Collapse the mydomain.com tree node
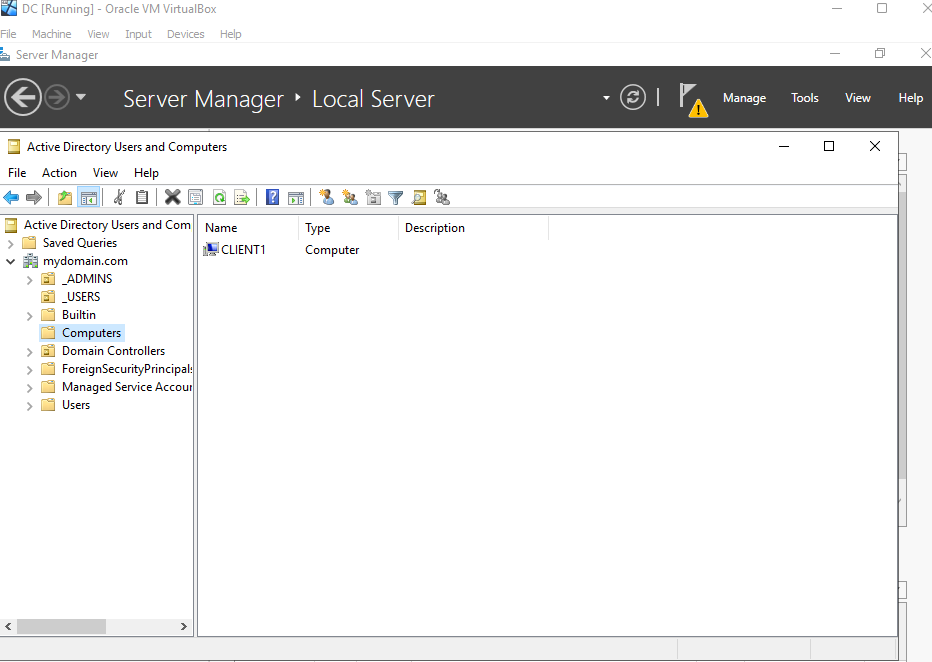This screenshot has width=932, height=662. click(8, 260)
